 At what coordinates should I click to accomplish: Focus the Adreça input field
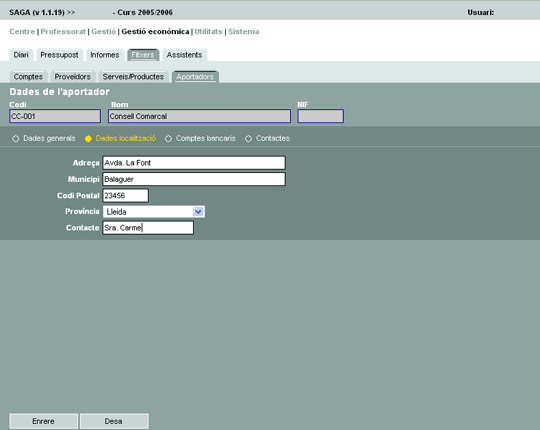194,163
